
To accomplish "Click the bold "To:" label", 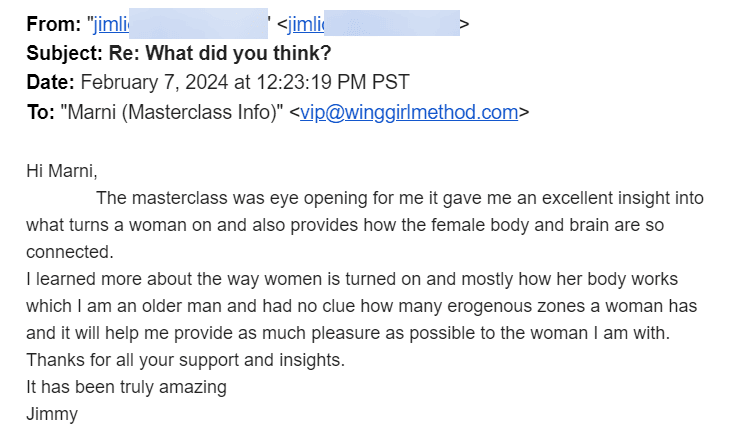I will click(41, 113).
